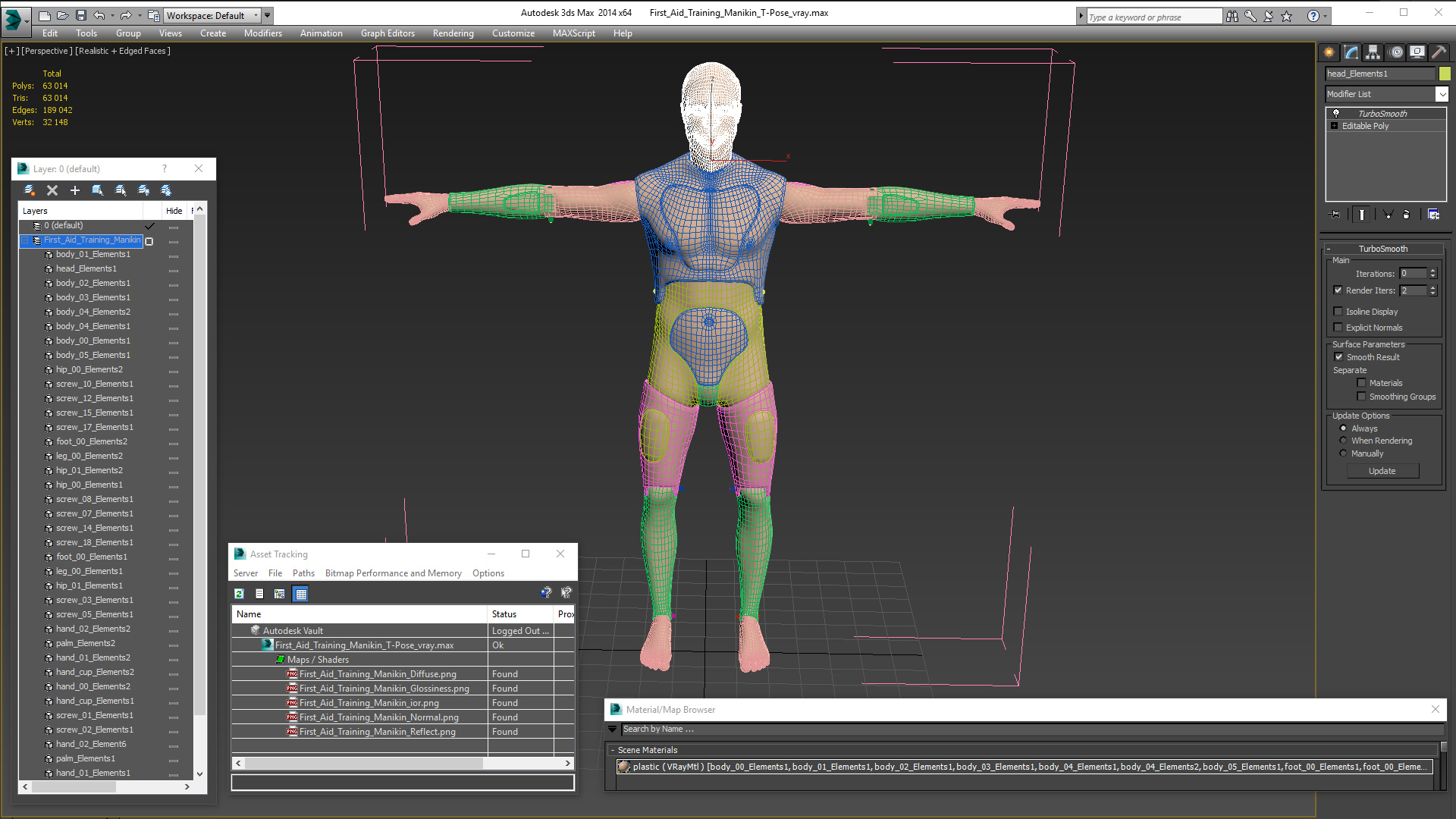Click the Communication Center satellite icon

pyautogui.click(x=1269, y=16)
